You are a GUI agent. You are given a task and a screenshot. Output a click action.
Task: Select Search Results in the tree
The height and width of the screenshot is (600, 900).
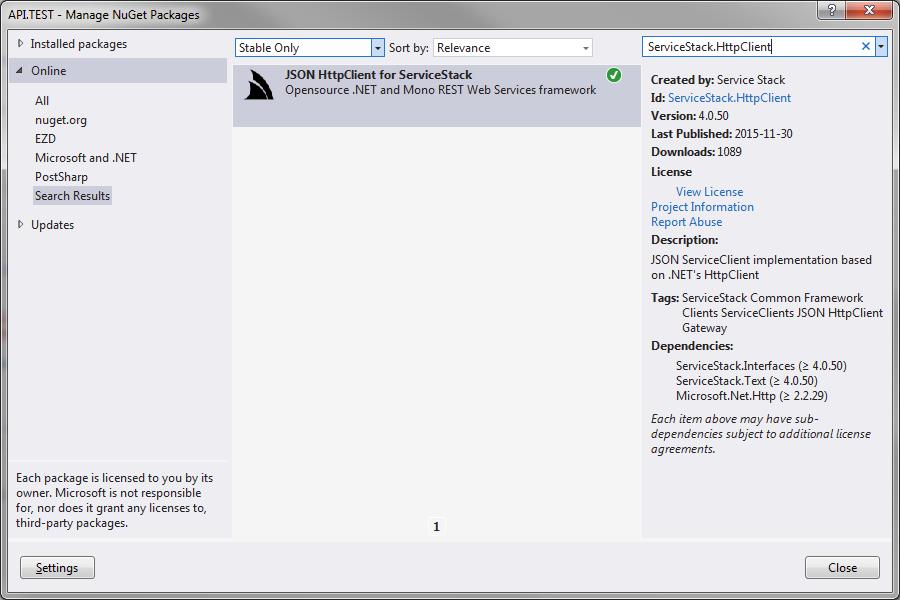(x=72, y=196)
